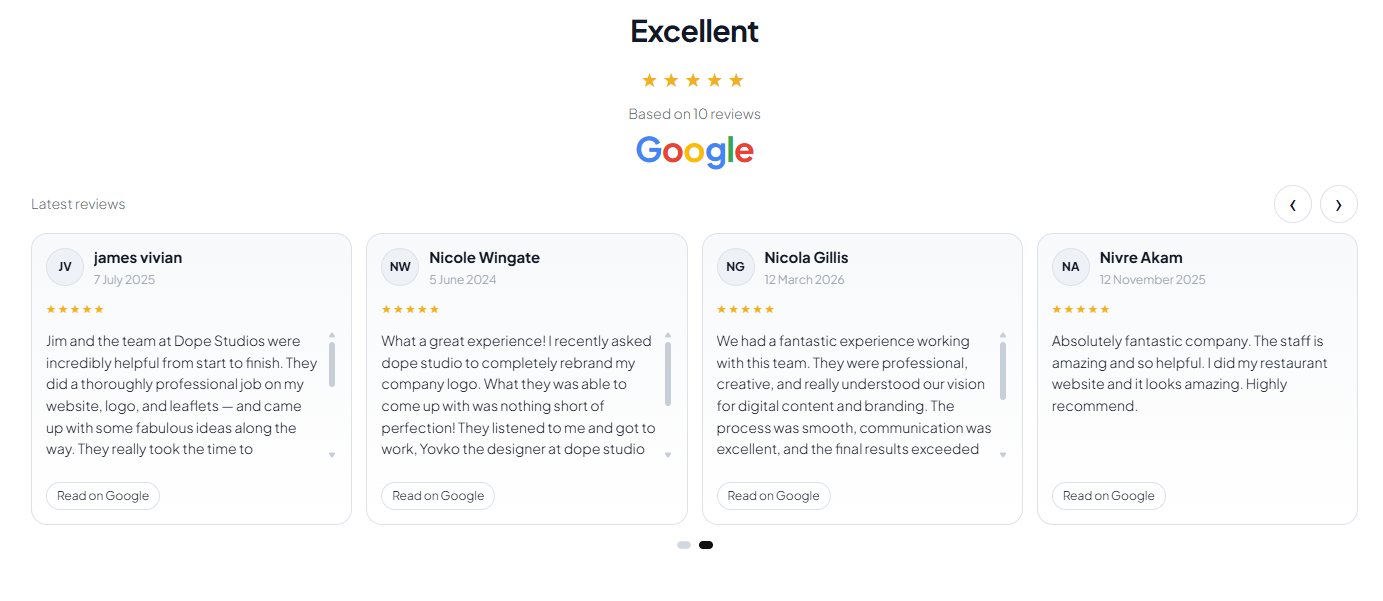This screenshot has width=1383, height=601.
Task: Click the Google logo
Action: pyautogui.click(x=694, y=151)
